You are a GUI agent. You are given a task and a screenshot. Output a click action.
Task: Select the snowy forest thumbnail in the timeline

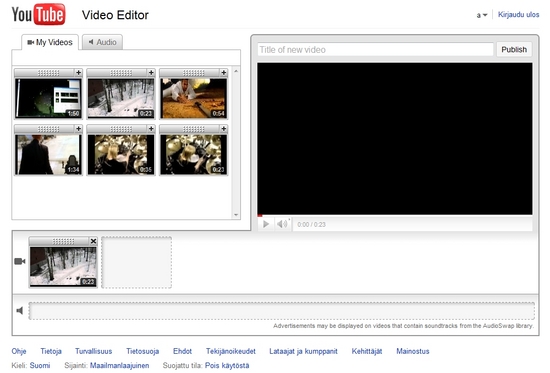tap(63, 267)
